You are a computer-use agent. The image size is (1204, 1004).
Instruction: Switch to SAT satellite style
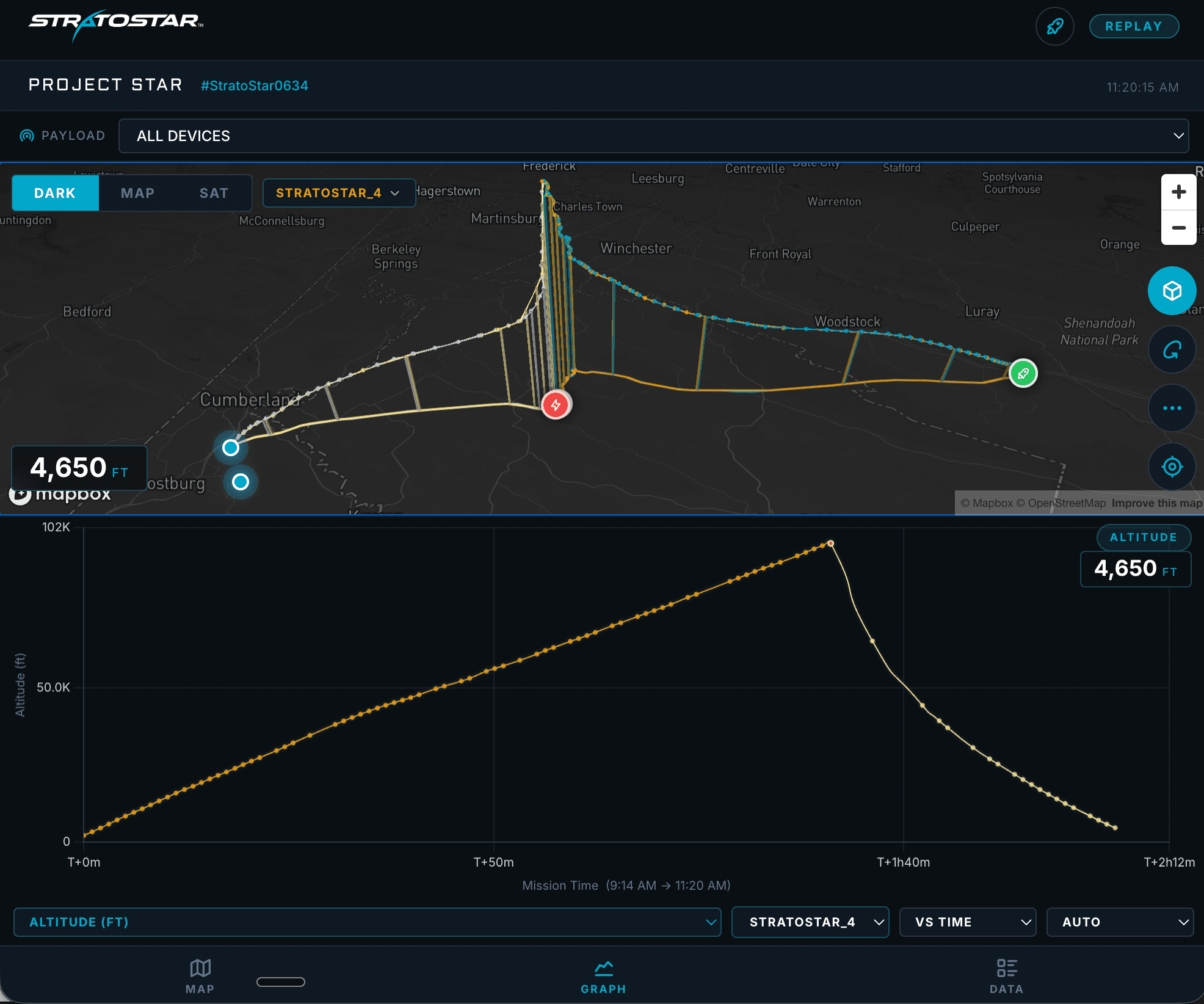[214, 193]
